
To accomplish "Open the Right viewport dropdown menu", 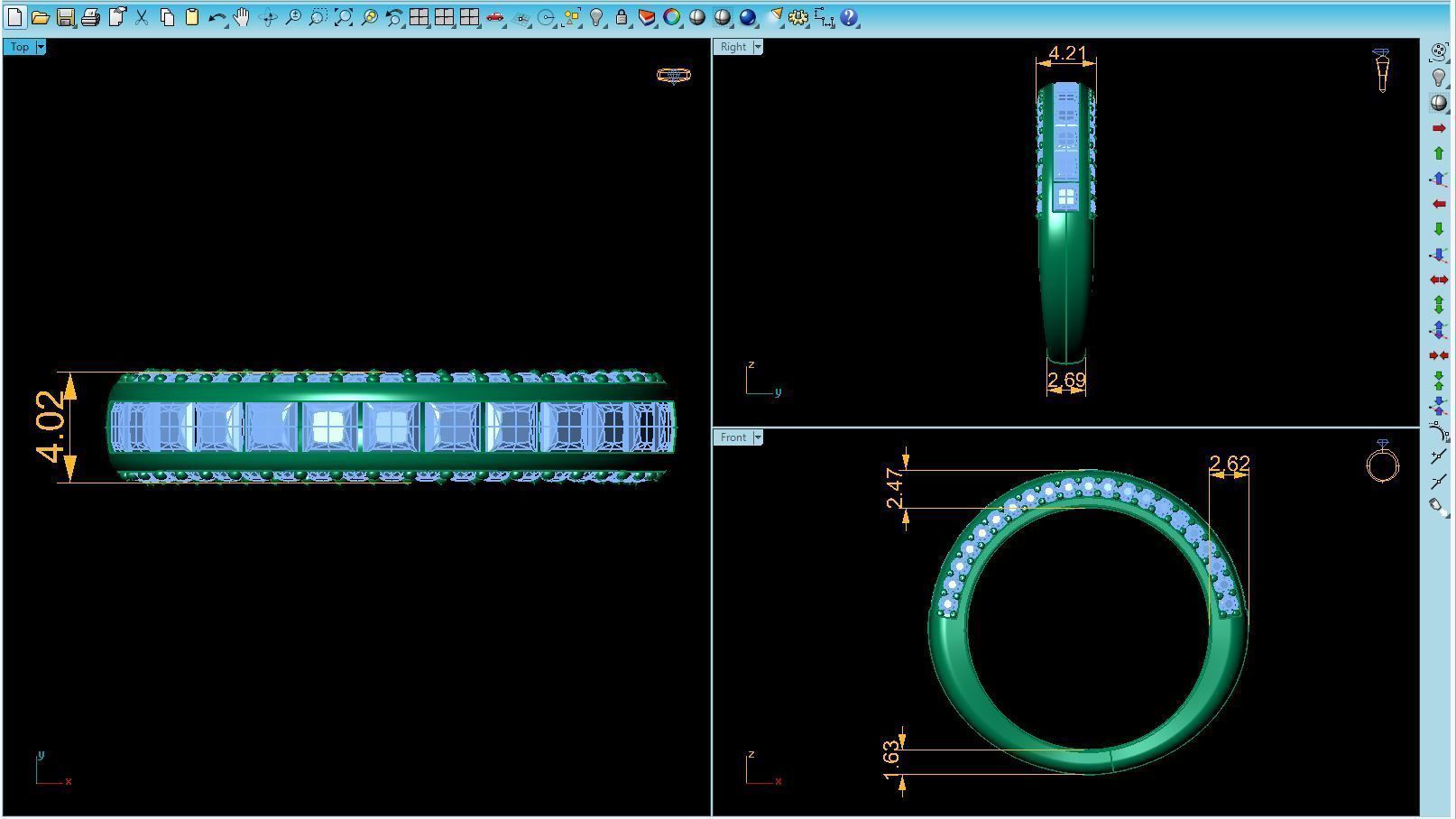I will pos(758,47).
